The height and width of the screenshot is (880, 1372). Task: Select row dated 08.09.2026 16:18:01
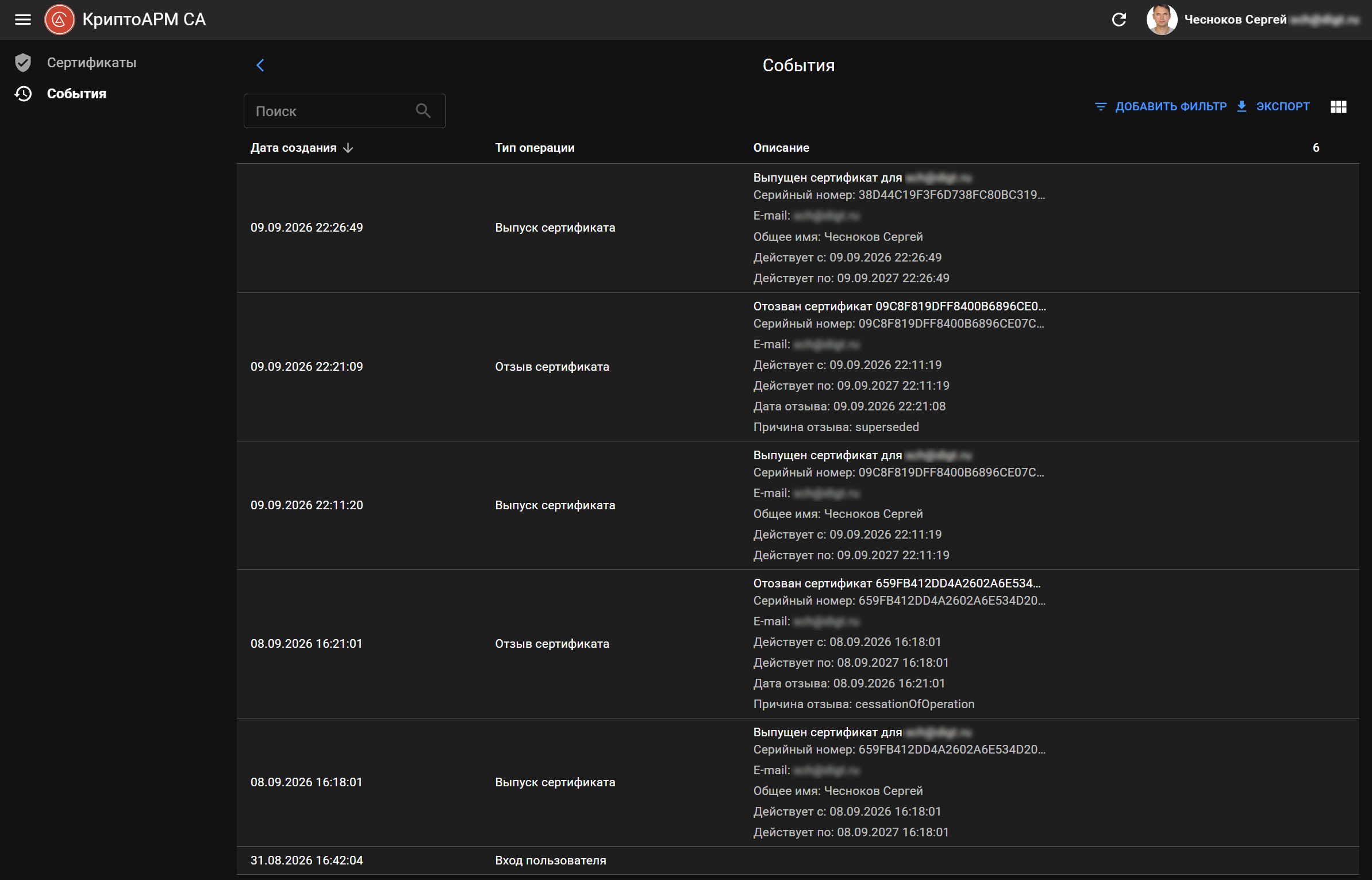[x=798, y=782]
